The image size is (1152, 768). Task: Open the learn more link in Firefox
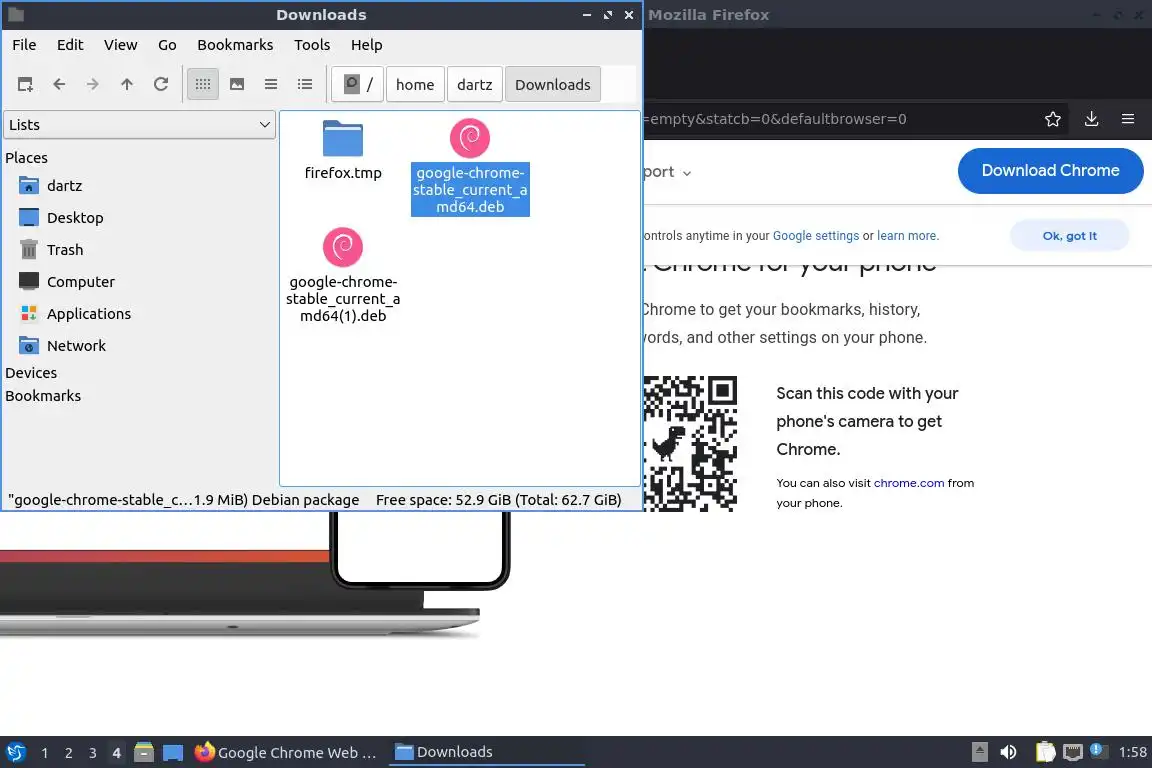click(x=907, y=236)
